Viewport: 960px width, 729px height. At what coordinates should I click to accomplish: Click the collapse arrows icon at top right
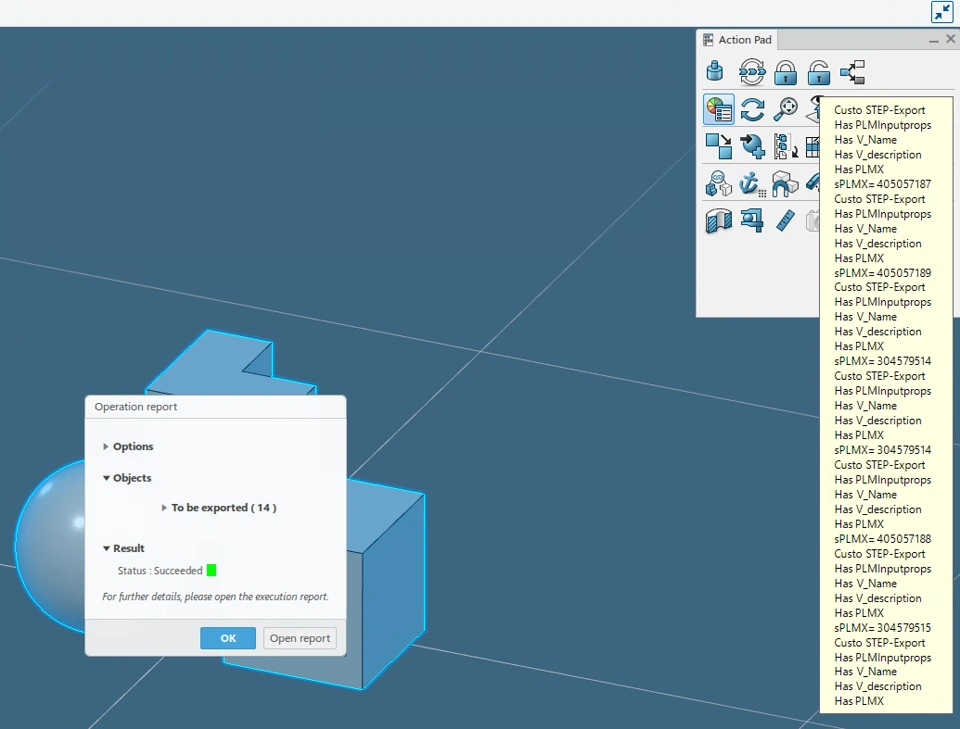[942, 12]
